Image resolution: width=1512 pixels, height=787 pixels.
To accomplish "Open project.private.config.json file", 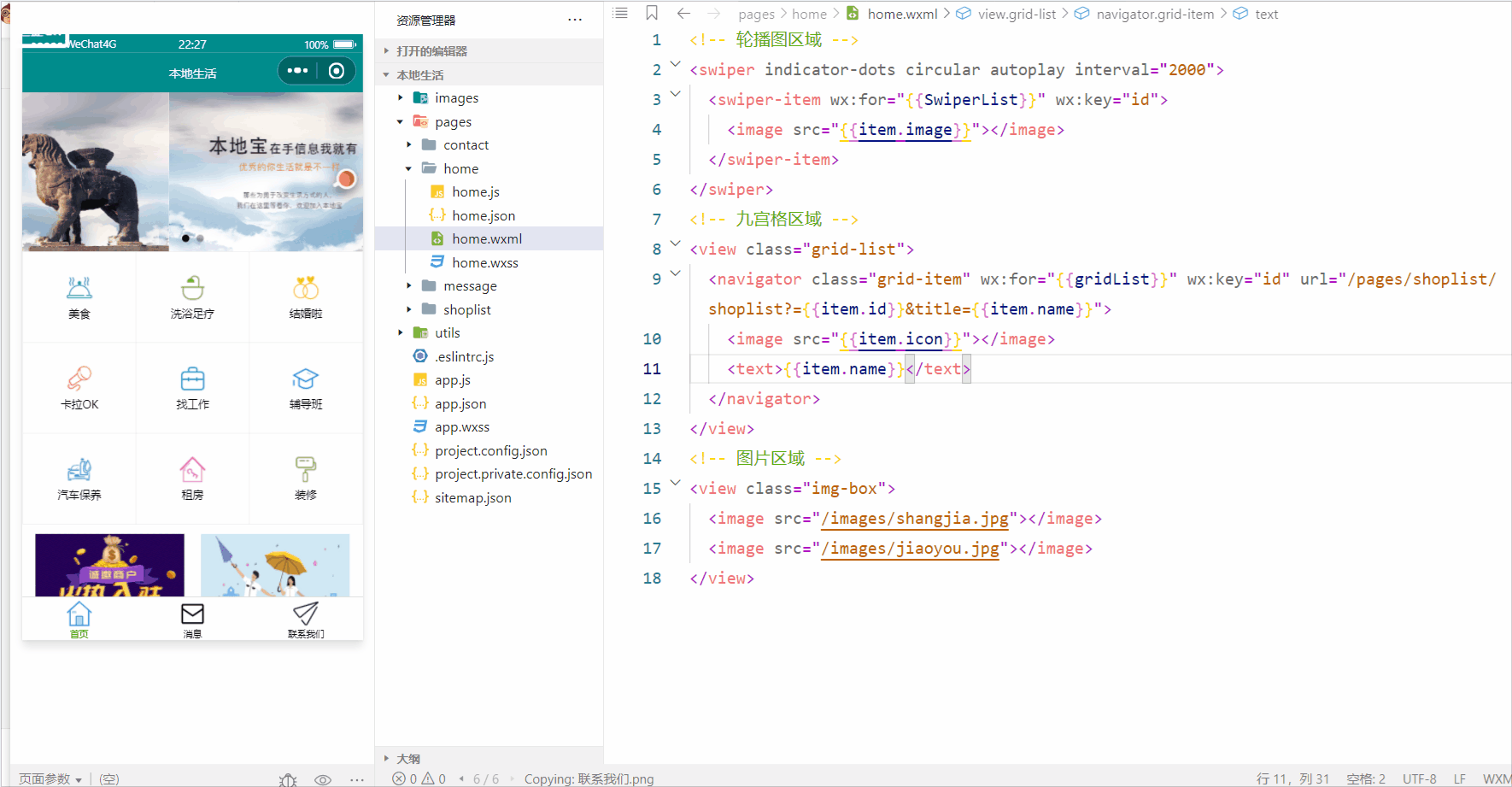I will click(x=513, y=474).
